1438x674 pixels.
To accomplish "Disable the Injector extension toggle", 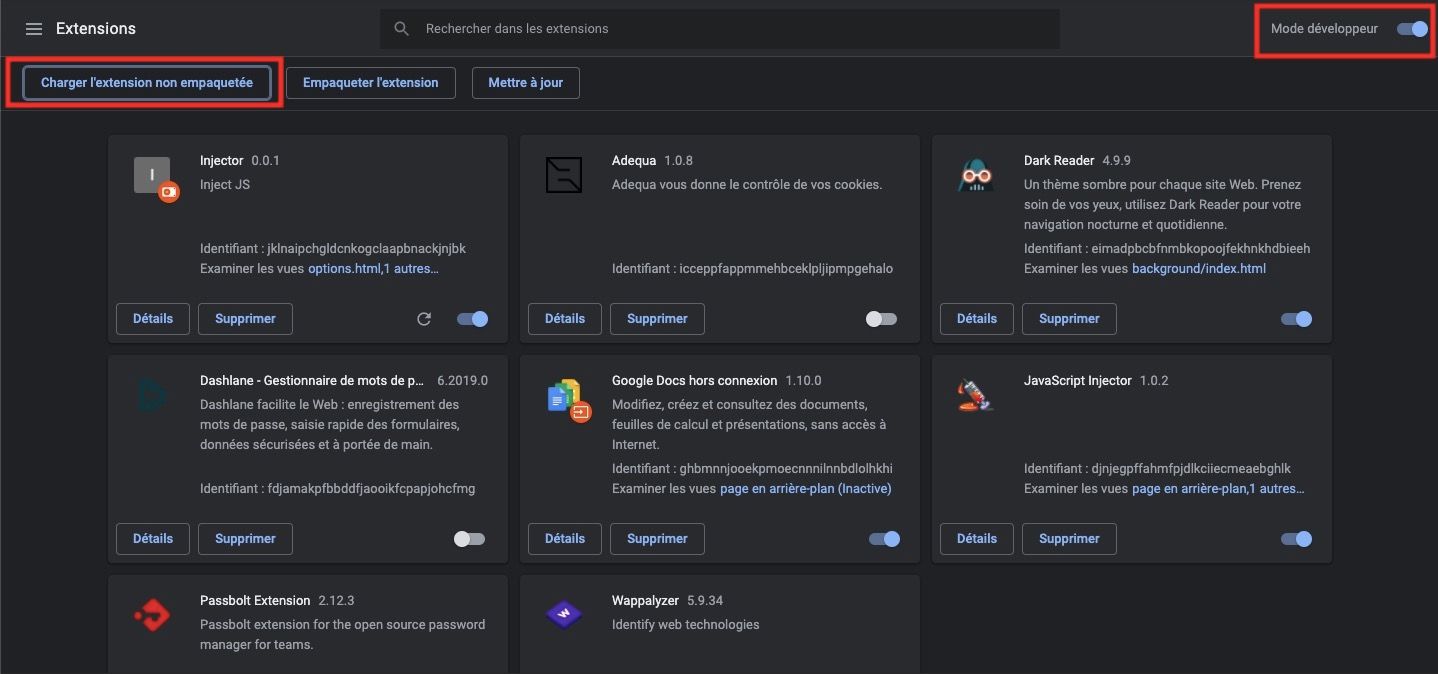I will point(473,319).
